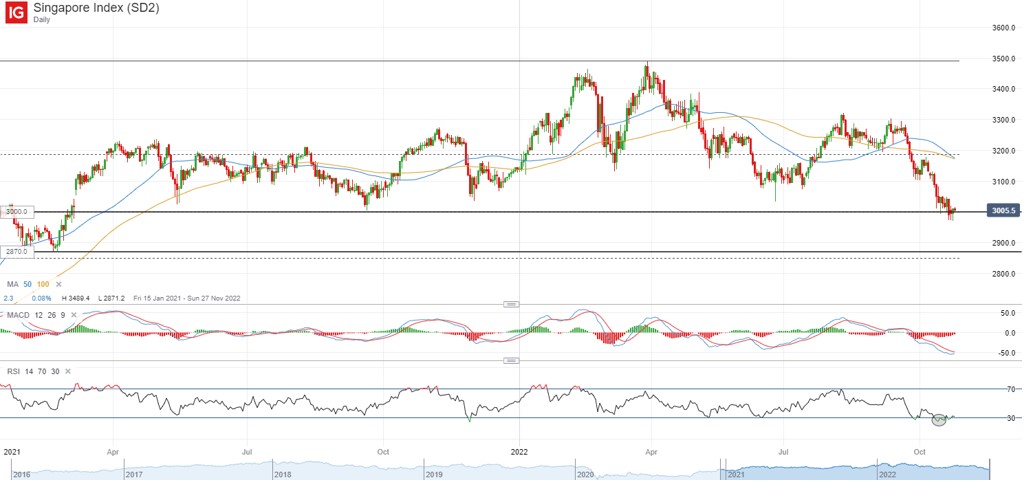1028x482 pixels.
Task: Click 2018 in the timeline navigator
Action: (284, 473)
